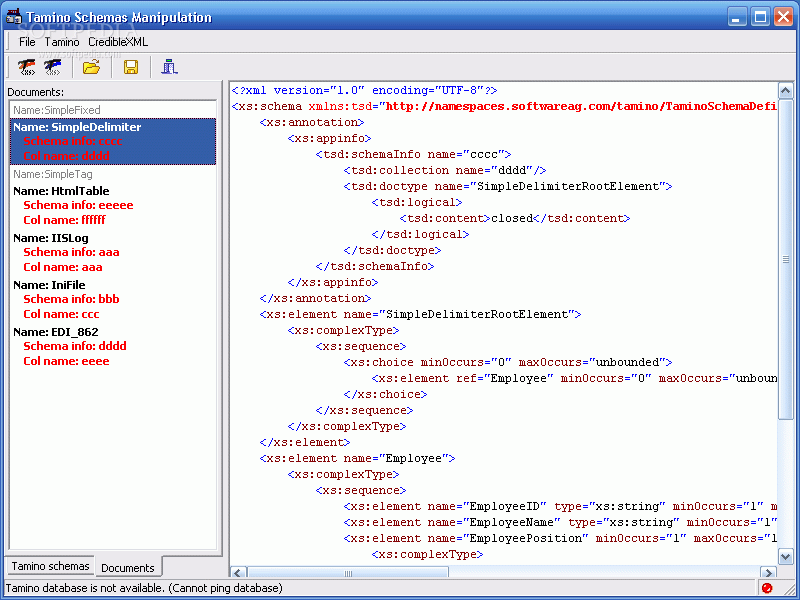Click Schema info: dddd line
Screen dimensions: 800x600
point(75,346)
